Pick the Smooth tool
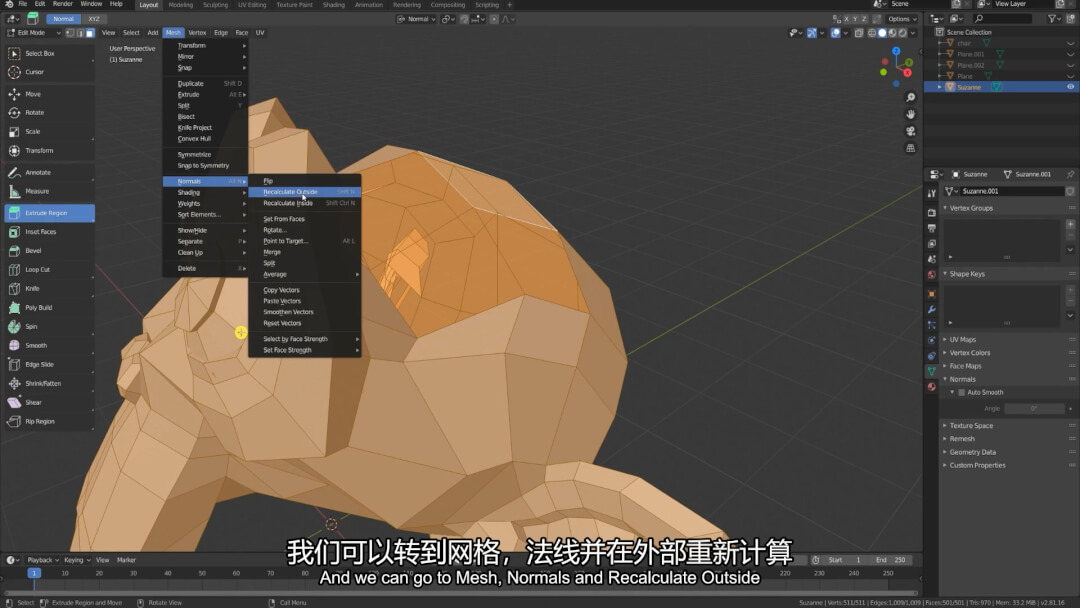The image size is (1080, 608). point(49,346)
